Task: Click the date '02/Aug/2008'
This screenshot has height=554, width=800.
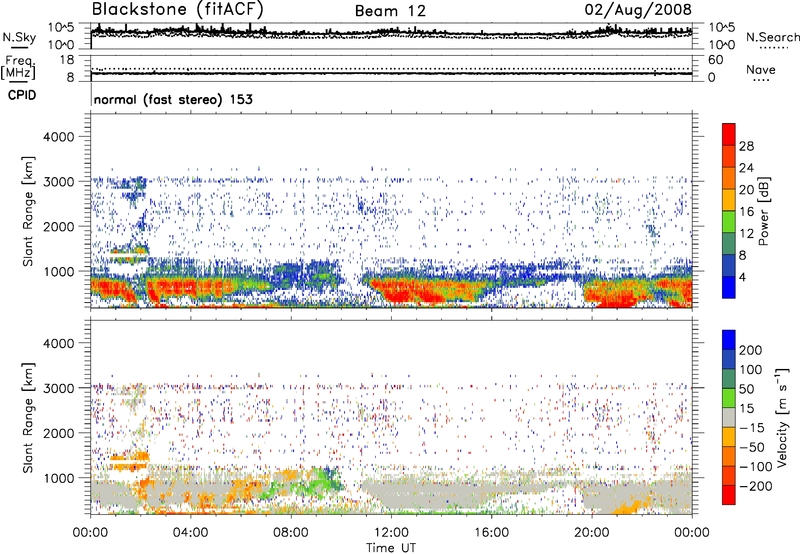Action: 638,9
